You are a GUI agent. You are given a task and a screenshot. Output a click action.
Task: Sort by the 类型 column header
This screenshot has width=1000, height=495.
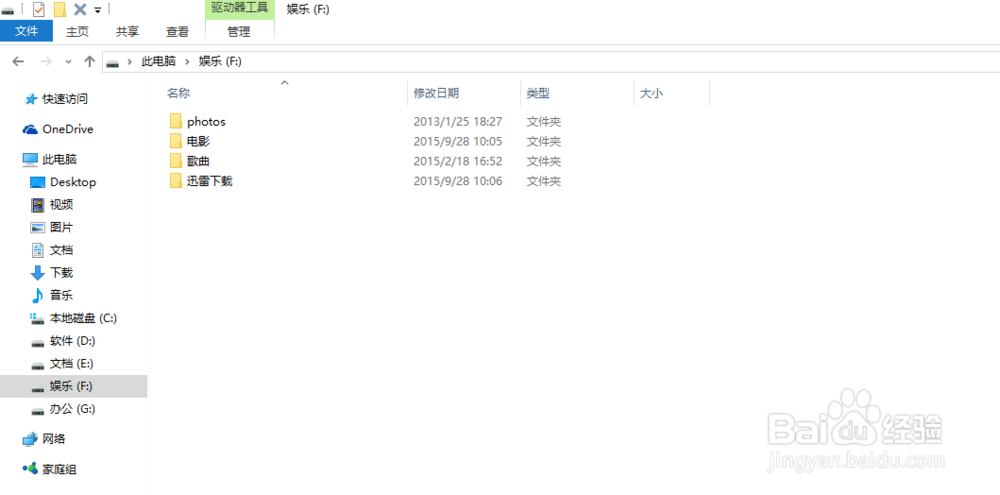click(538, 93)
